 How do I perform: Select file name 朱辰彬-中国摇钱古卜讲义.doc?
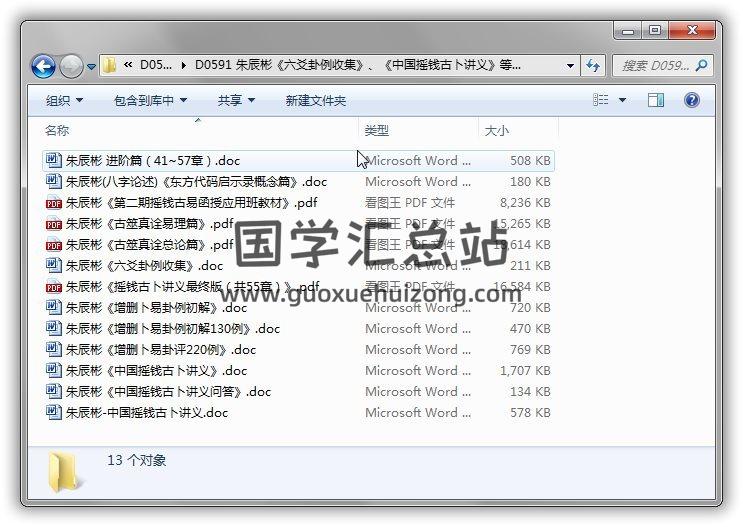147,413
